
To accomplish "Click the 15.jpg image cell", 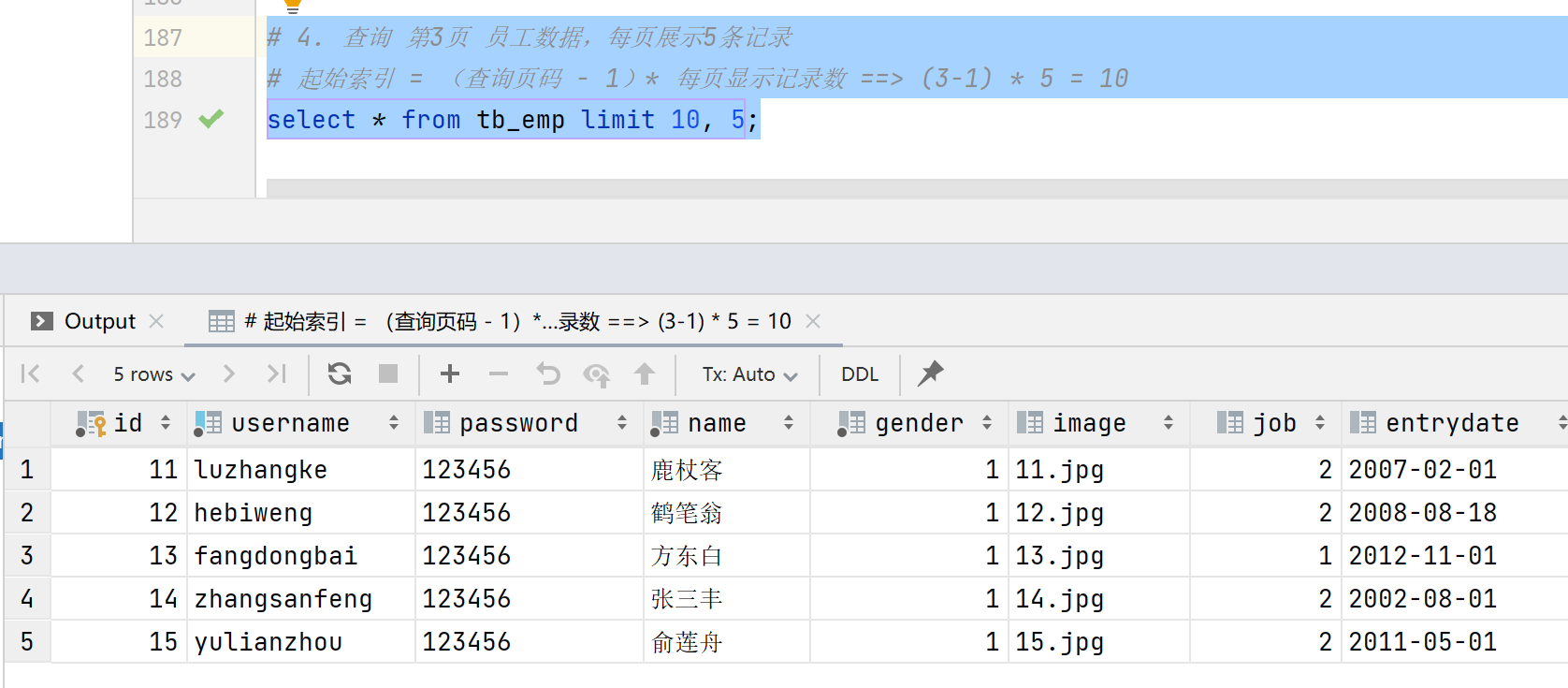I will coord(1099,641).
